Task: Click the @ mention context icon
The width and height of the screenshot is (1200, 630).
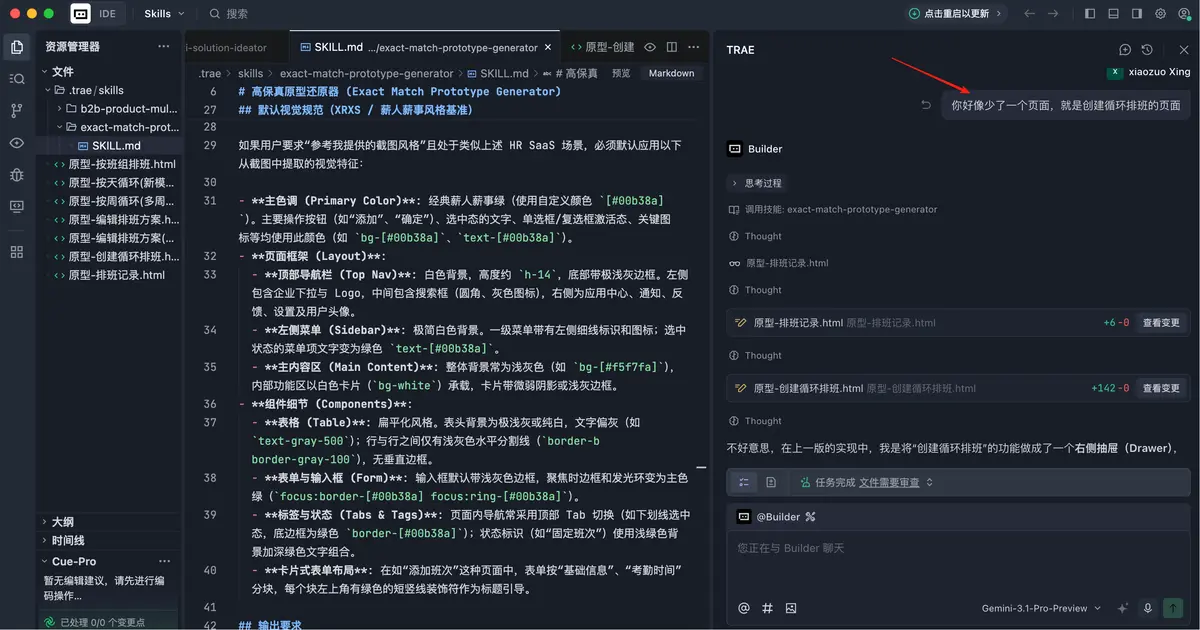Action: pyautogui.click(x=743, y=607)
